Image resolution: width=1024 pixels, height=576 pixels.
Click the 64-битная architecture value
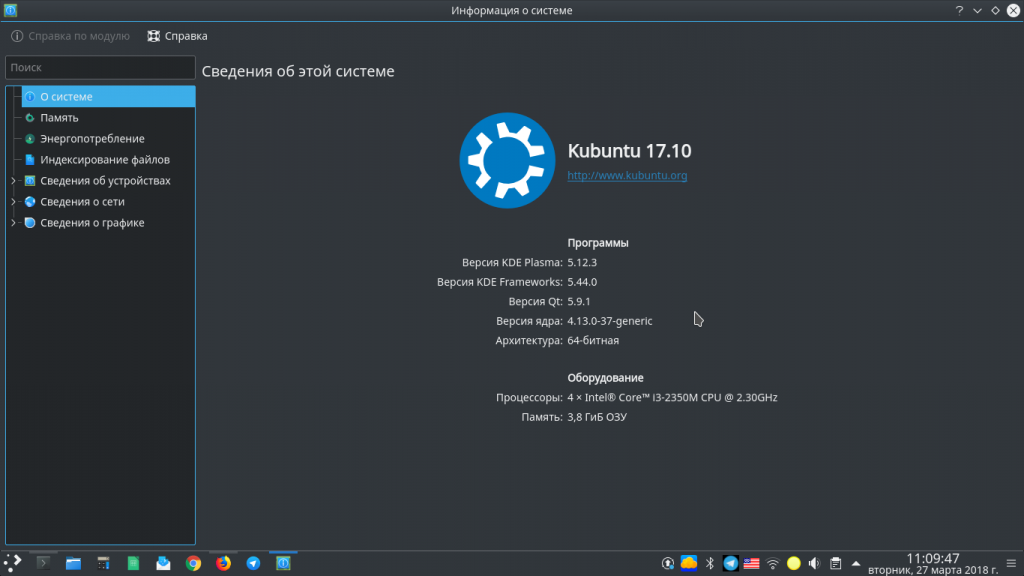[593, 340]
